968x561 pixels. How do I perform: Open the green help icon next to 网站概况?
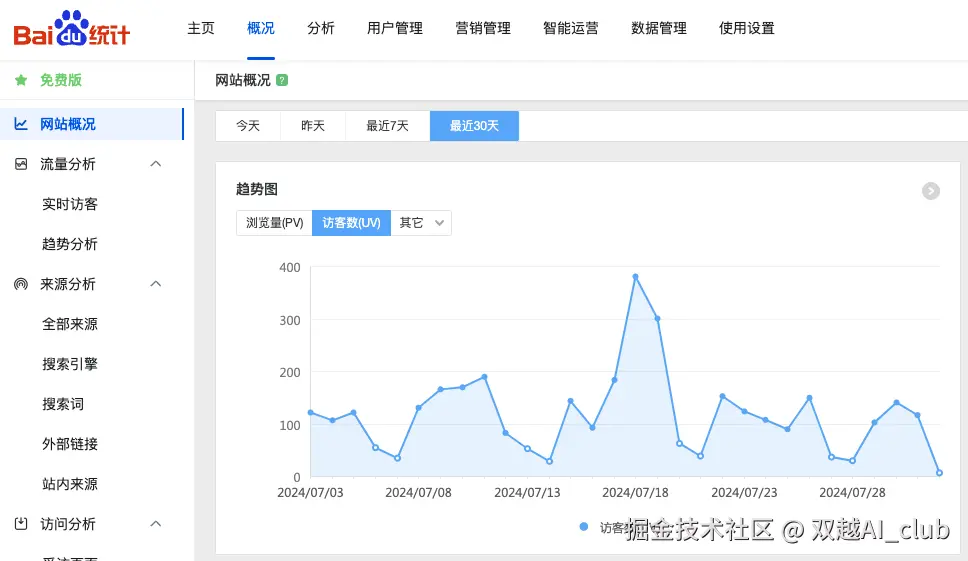[282, 80]
